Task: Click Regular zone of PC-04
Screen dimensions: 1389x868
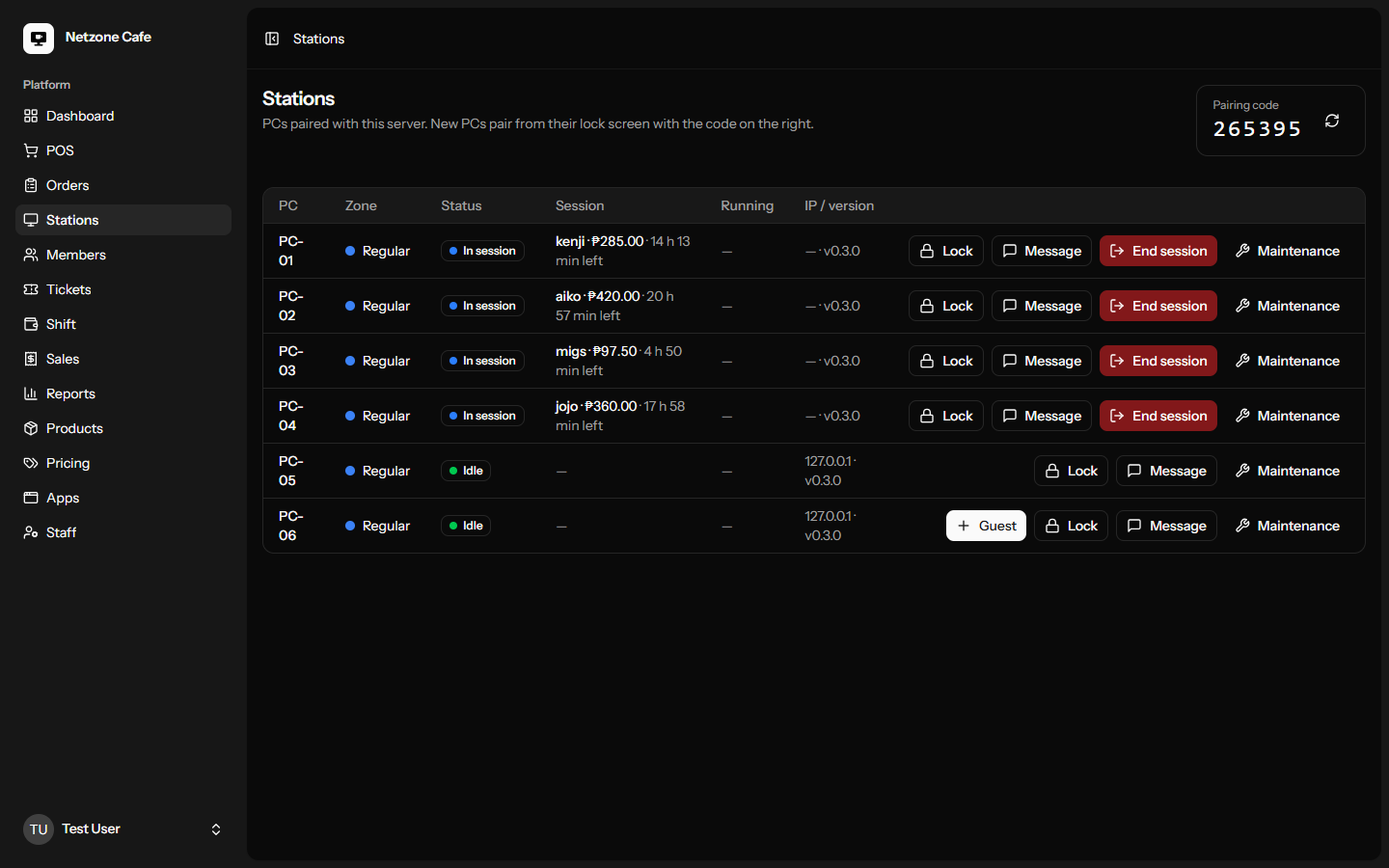Action: pos(377,416)
